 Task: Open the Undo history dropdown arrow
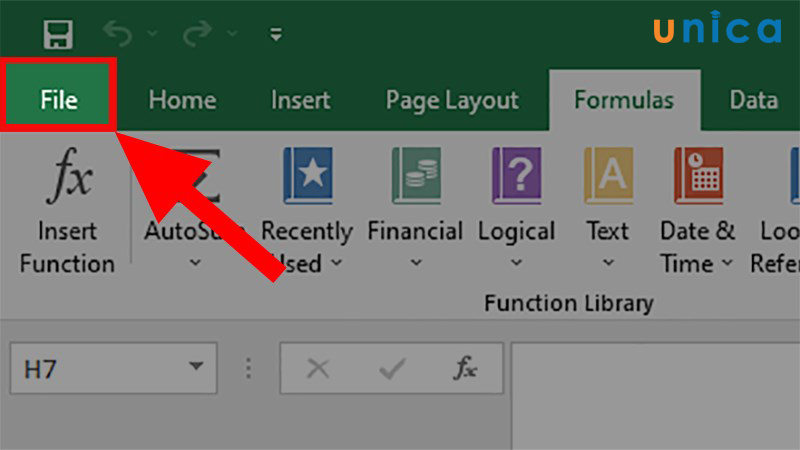153,34
